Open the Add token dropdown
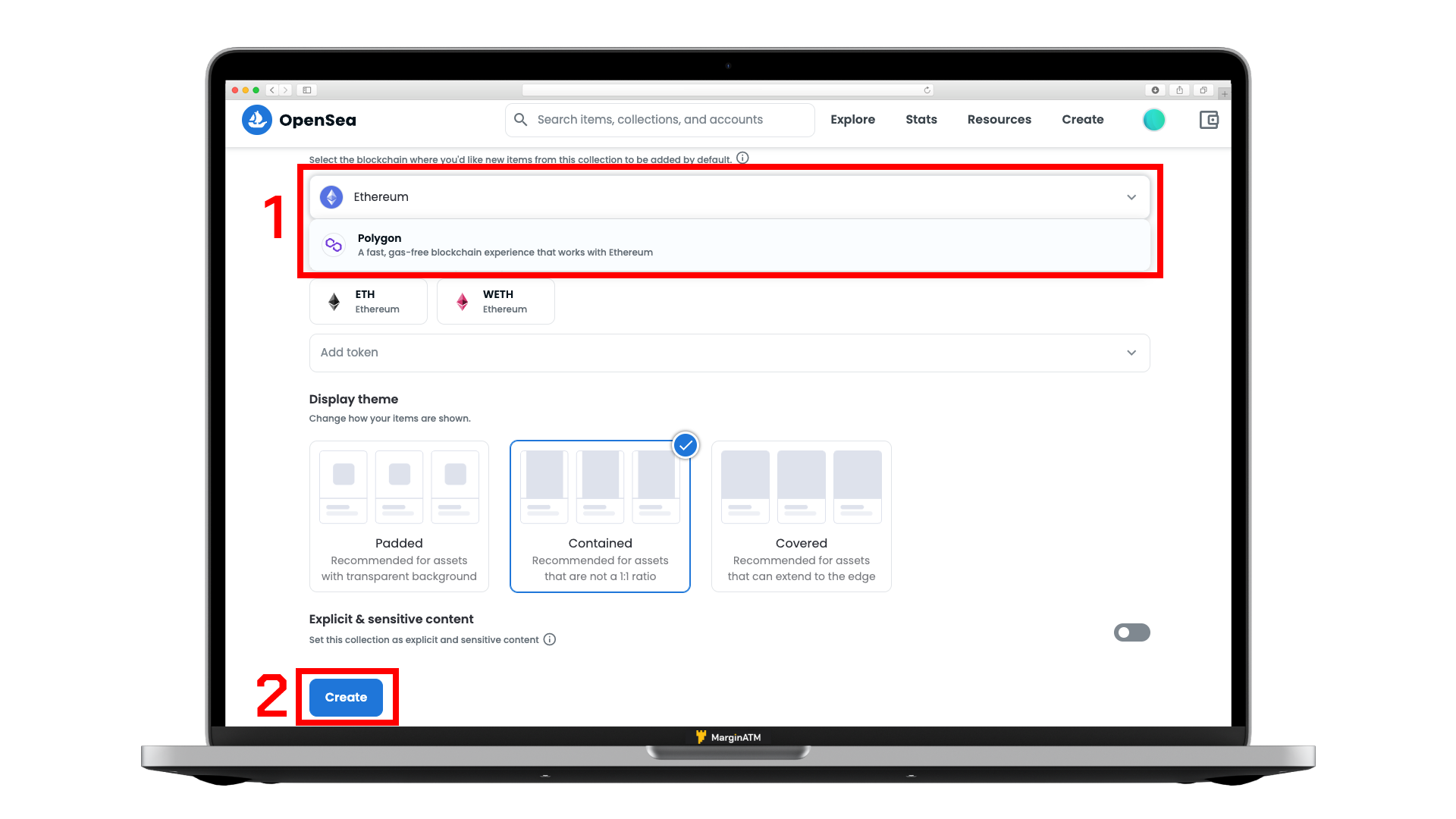This screenshot has width=1456, height=819. 730,353
